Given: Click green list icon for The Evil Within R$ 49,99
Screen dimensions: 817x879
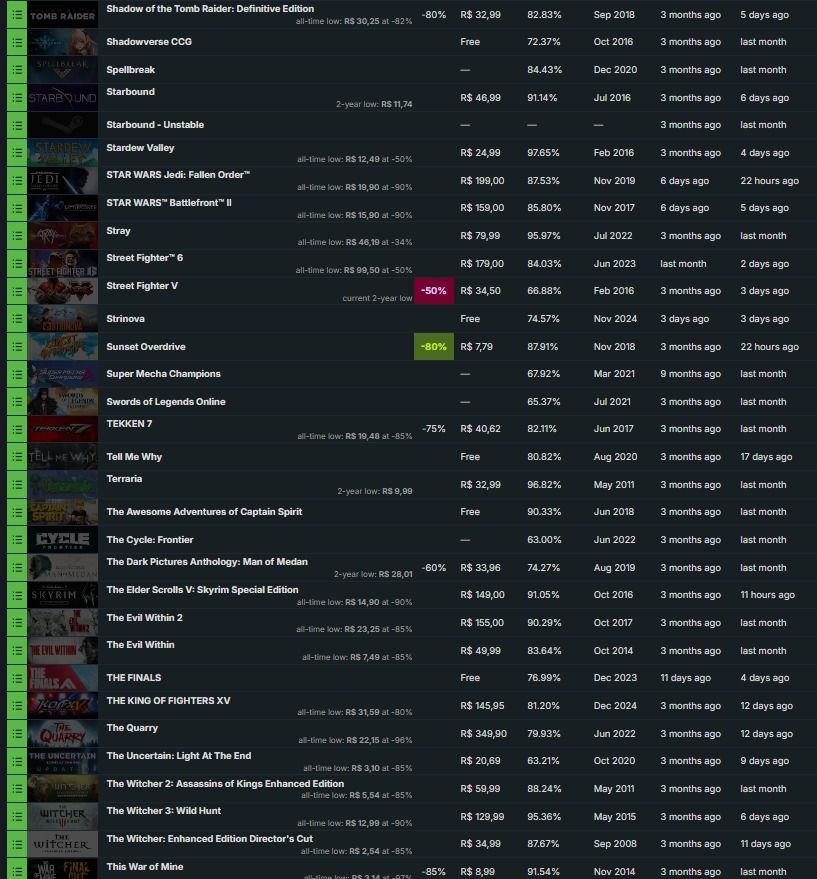Looking at the screenshot, I should (x=17, y=650).
